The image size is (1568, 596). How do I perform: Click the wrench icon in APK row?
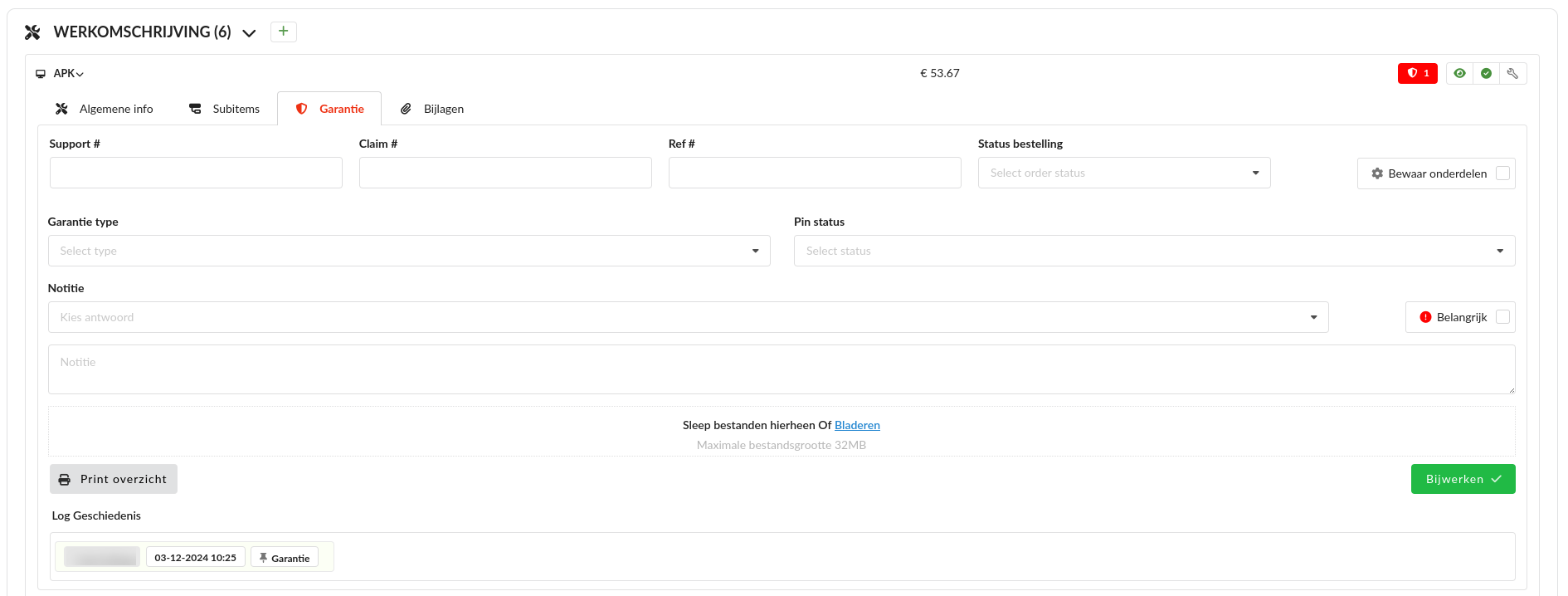[1512, 73]
